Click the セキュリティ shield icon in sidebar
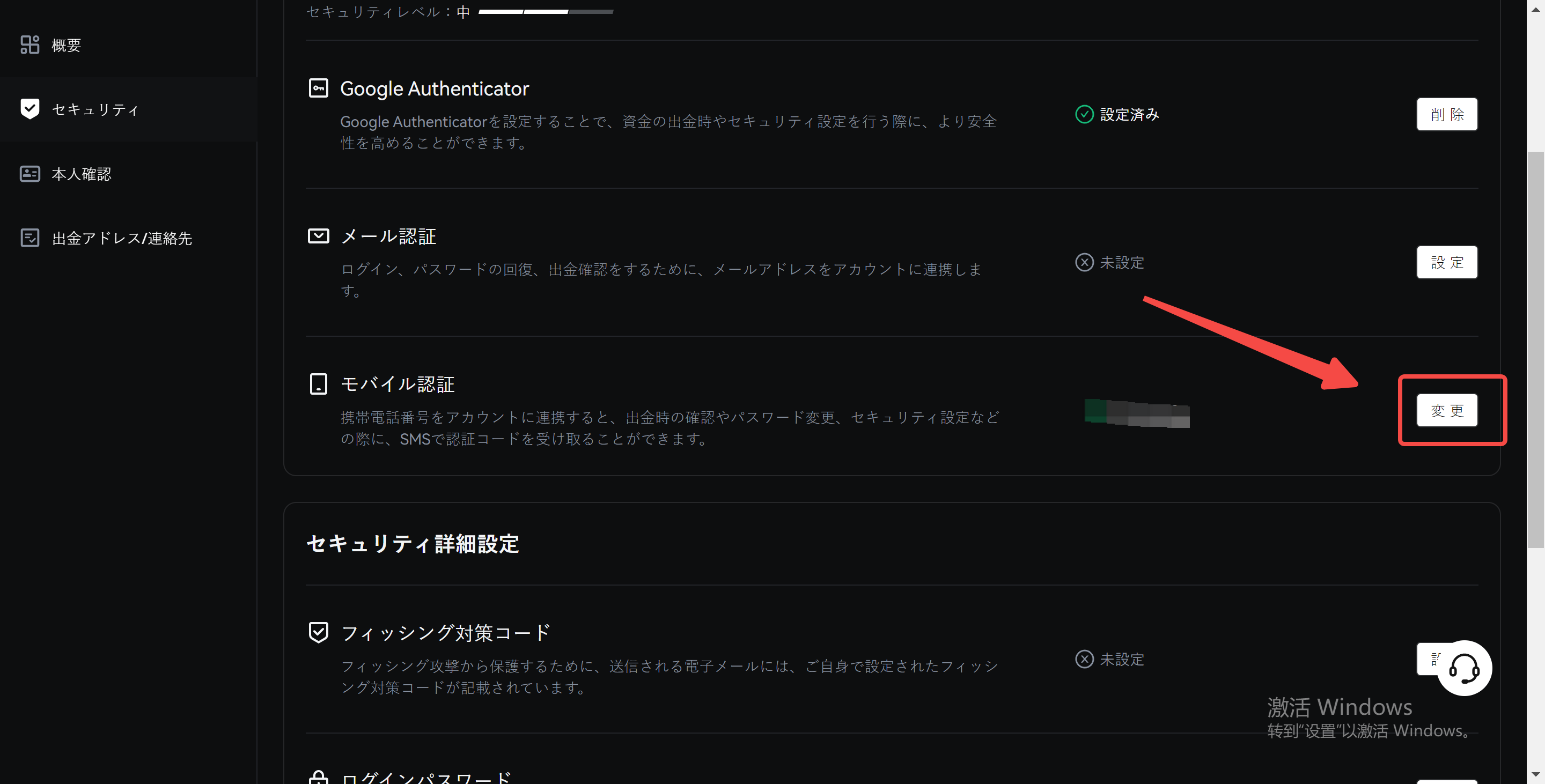The height and width of the screenshot is (784, 1545). pyautogui.click(x=30, y=109)
